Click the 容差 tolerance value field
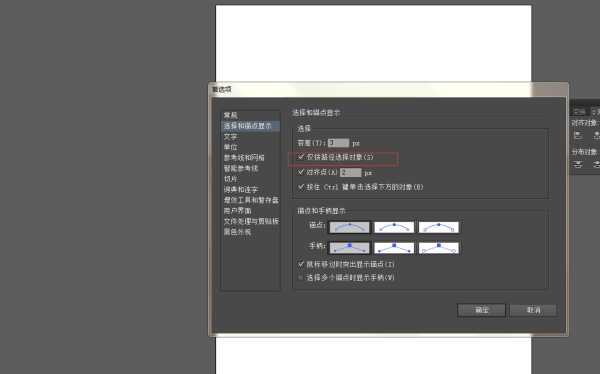600x374 pixels. point(338,143)
